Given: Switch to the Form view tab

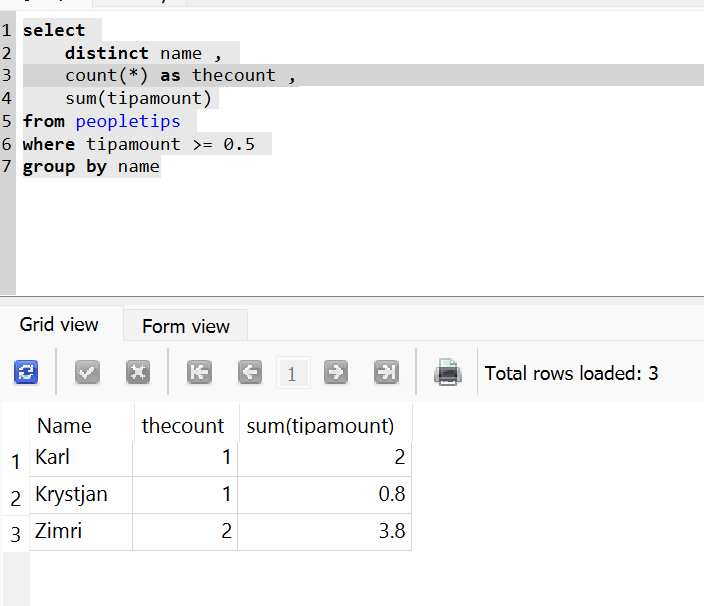Looking at the screenshot, I should tap(185, 326).
